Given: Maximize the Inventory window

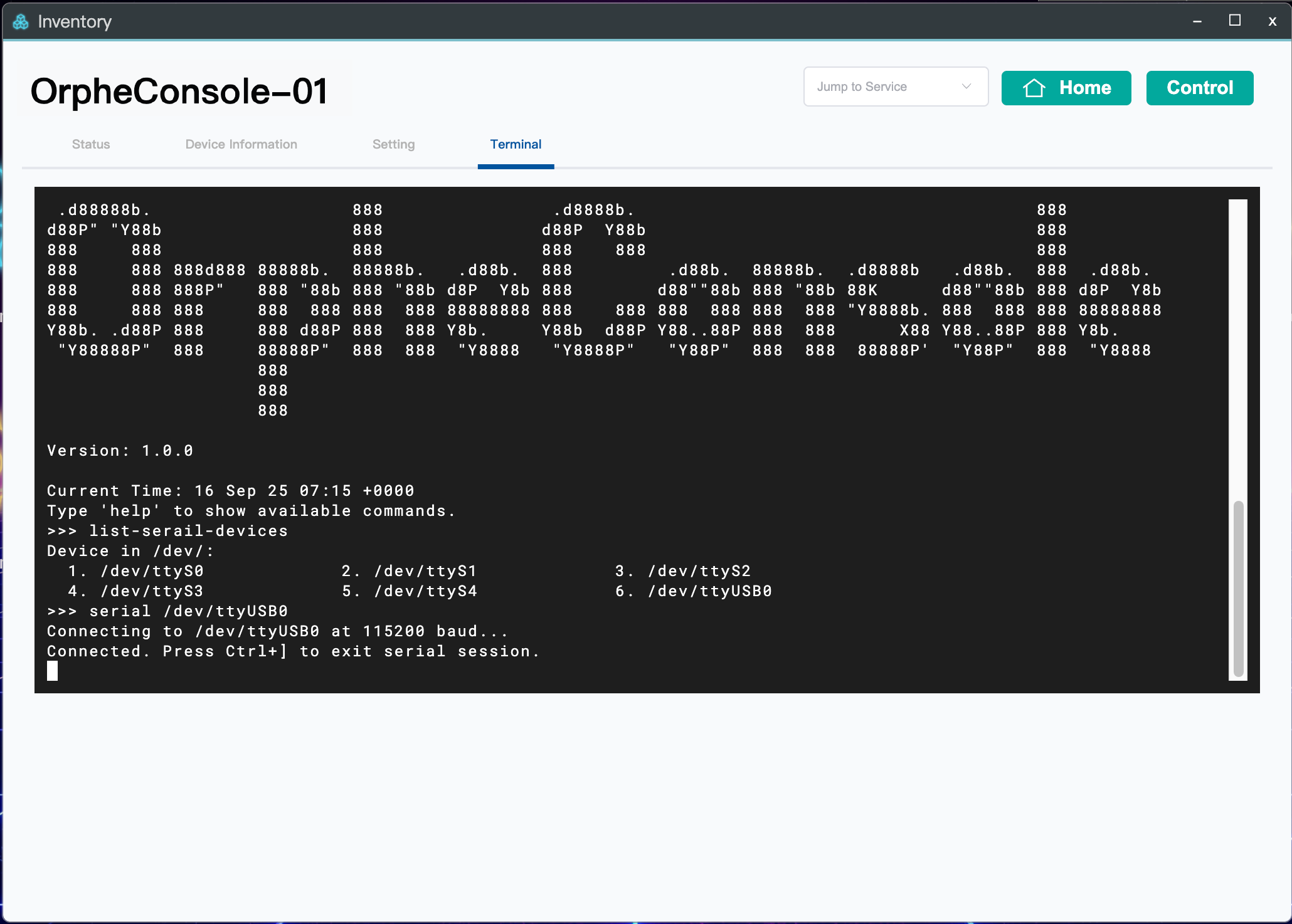Looking at the screenshot, I should 1234,21.
